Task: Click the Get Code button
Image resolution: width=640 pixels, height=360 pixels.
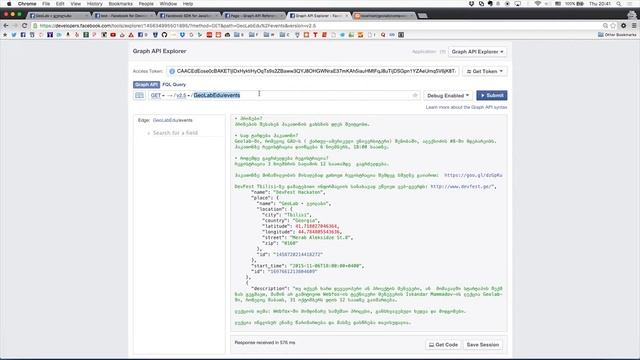Action: 443,345
